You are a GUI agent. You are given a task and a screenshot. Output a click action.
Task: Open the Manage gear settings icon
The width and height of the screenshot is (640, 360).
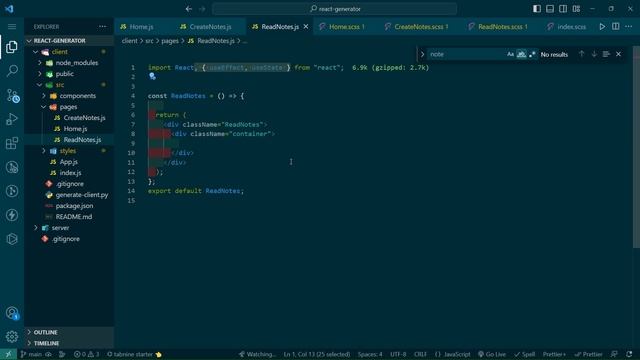(12, 337)
